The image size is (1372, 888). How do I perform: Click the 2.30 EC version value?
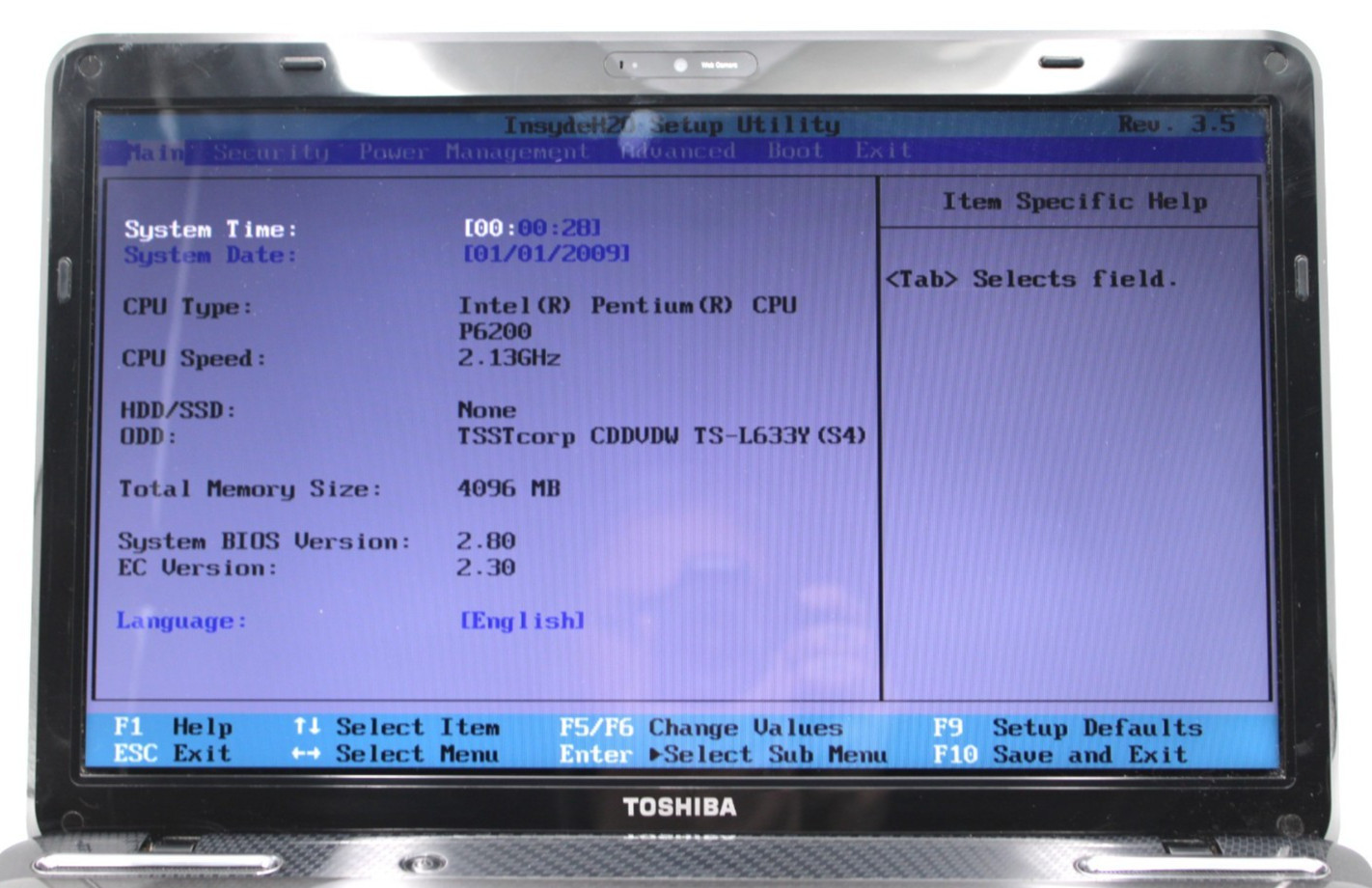[x=485, y=568]
